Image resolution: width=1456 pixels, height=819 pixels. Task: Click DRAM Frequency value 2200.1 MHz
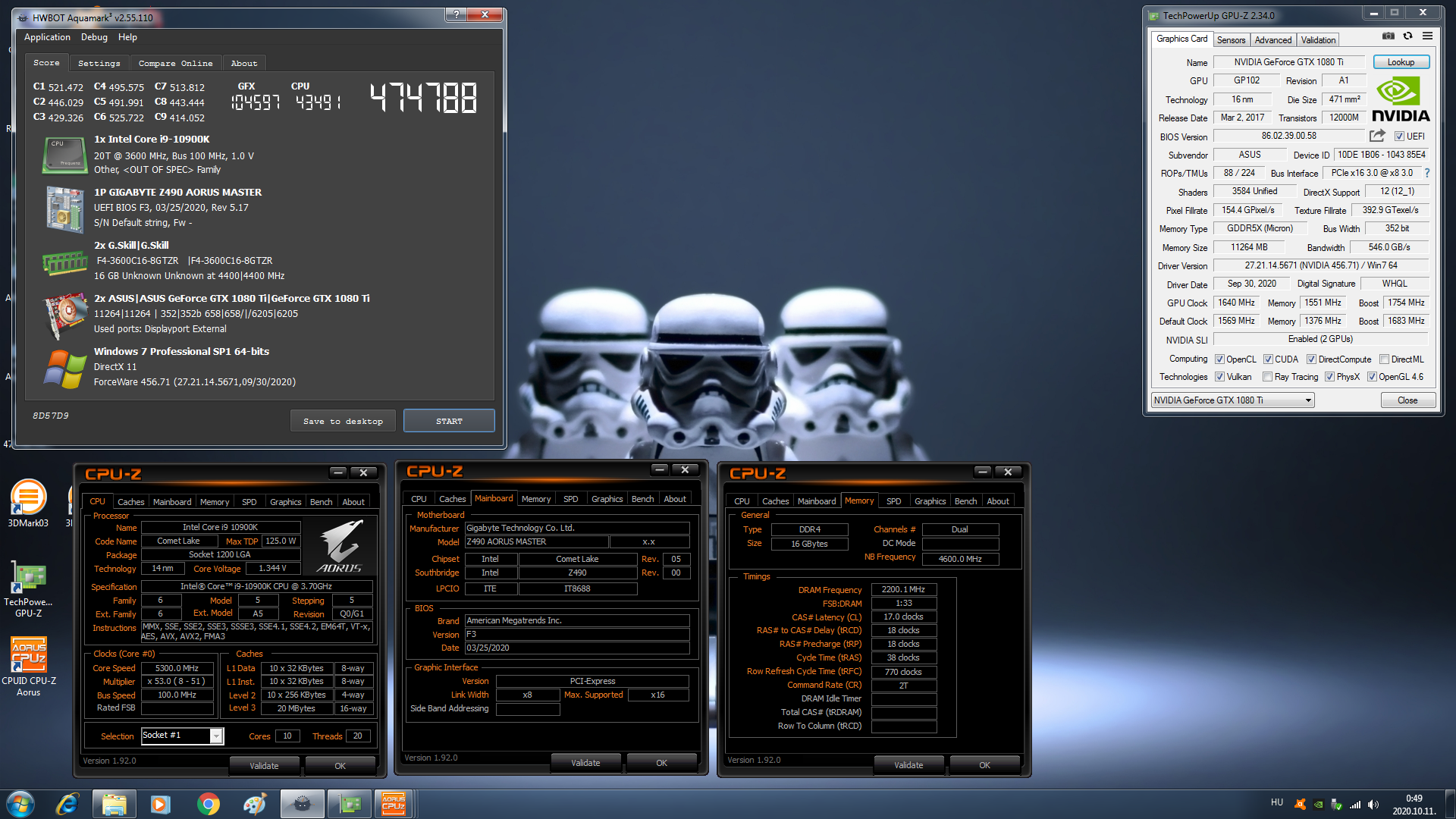[x=903, y=589]
